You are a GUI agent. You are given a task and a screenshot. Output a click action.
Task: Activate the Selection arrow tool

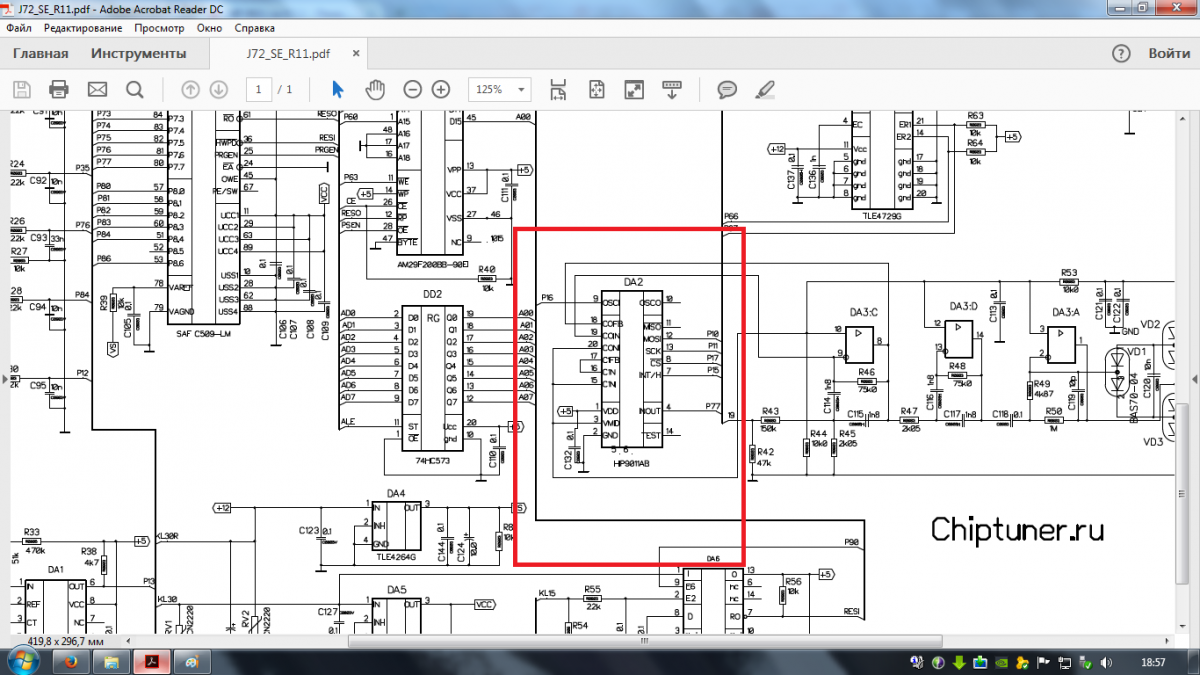[337, 89]
